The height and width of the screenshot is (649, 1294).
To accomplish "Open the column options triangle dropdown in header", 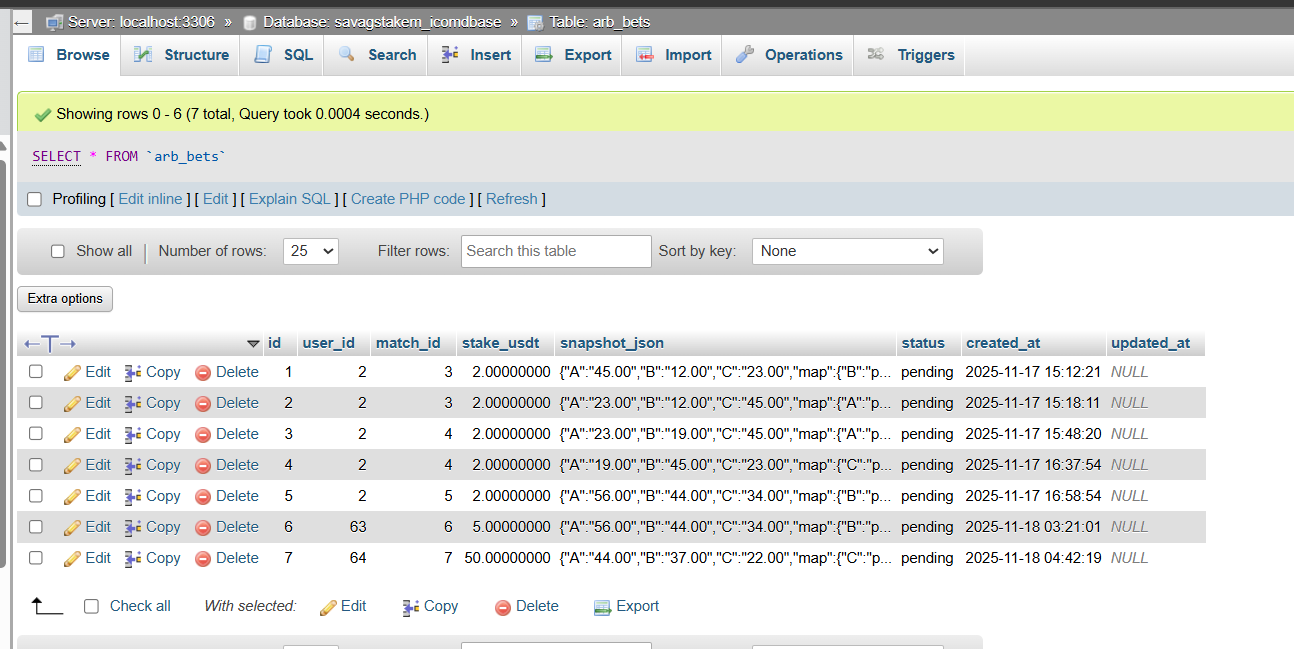I will click(253, 344).
